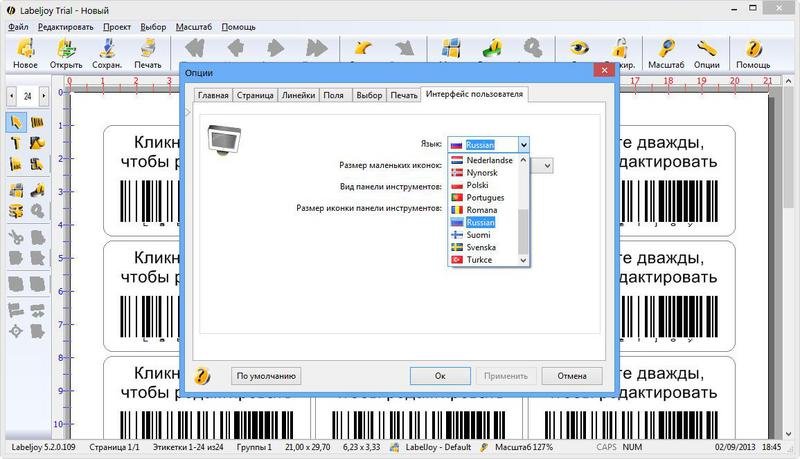Click the pencil icon next to Масштаб 127%
The height and width of the screenshot is (459, 800).
click(484, 447)
